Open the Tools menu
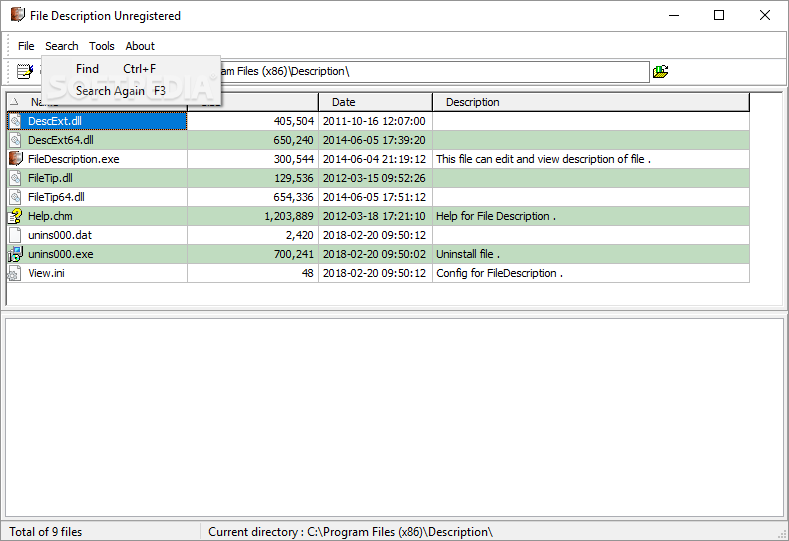Viewport: 789px width, 541px height. pyautogui.click(x=102, y=46)
